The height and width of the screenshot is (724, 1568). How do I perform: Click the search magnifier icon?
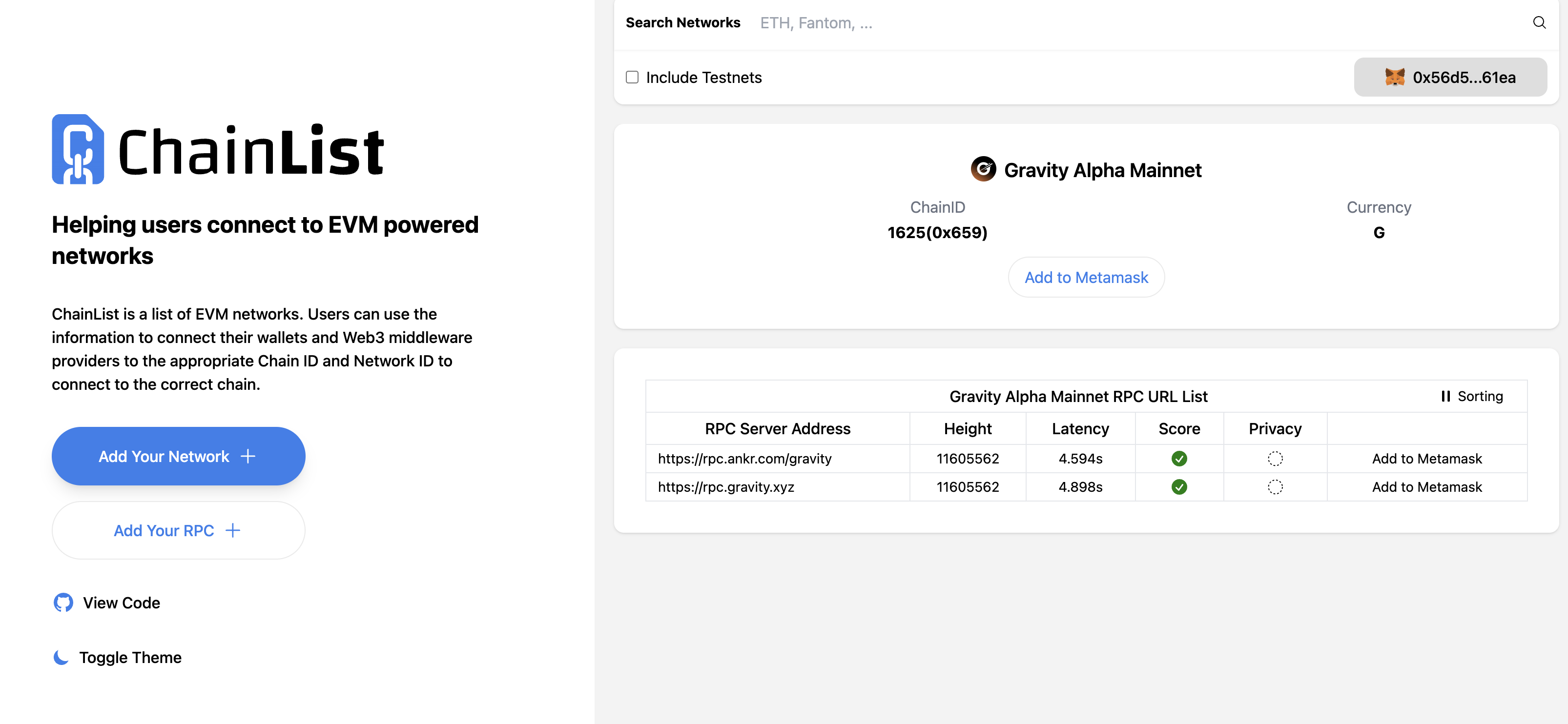(x=1539, y=22)
